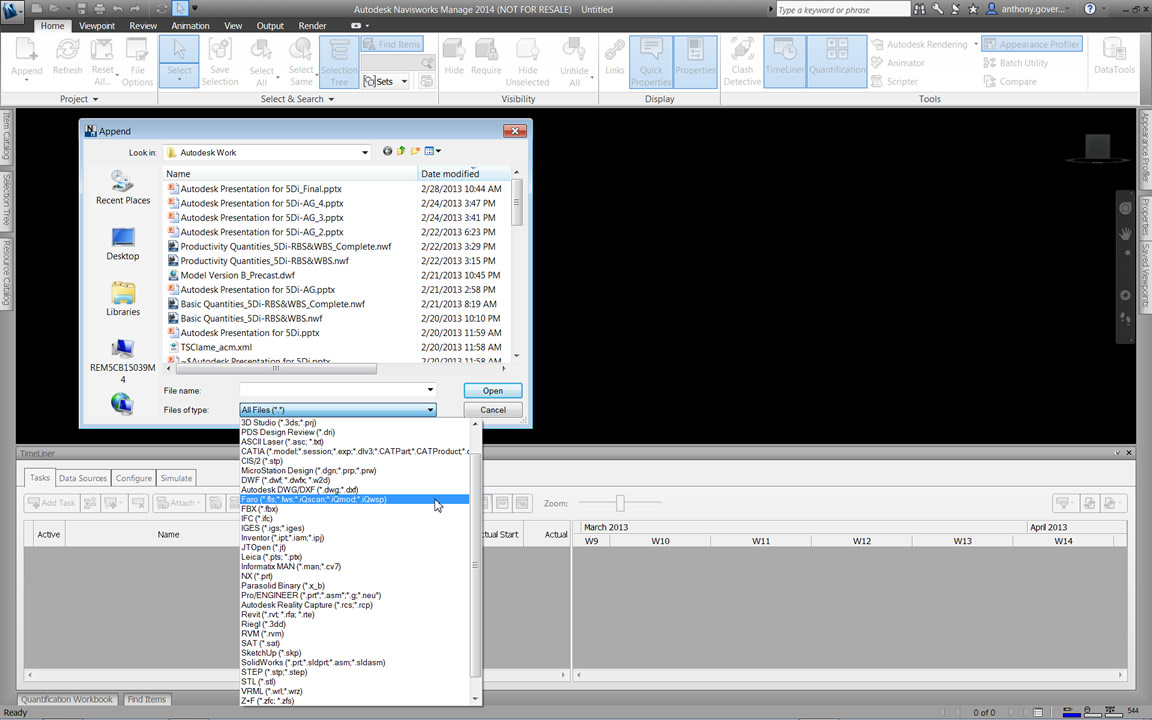Open the Data Sources tab in TimeLiner
Image resolution: width=1152 pixels, height=720 pixels.
[x=83, y=478]
